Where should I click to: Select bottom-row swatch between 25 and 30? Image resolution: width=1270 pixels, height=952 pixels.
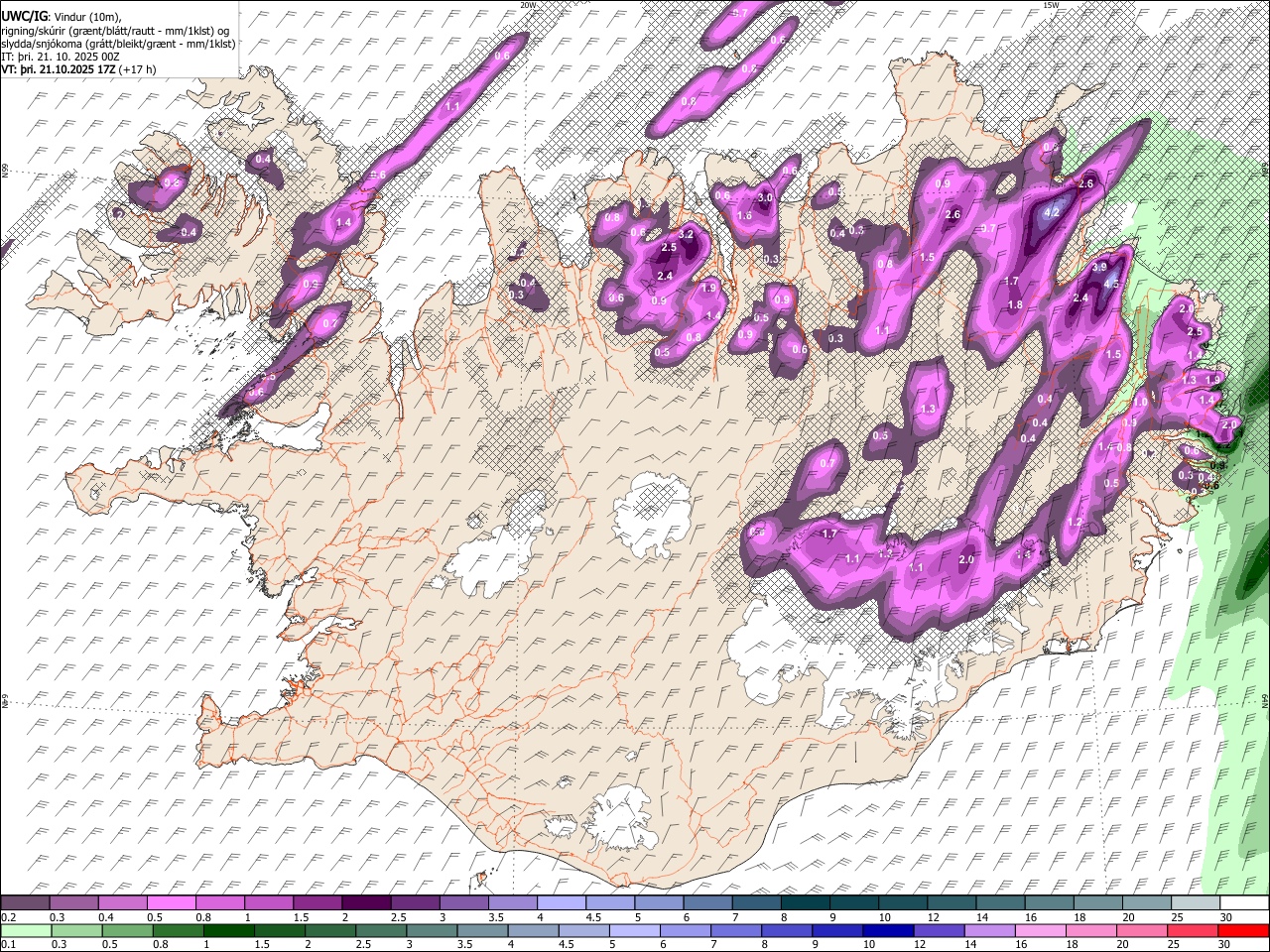point(1193,930)
